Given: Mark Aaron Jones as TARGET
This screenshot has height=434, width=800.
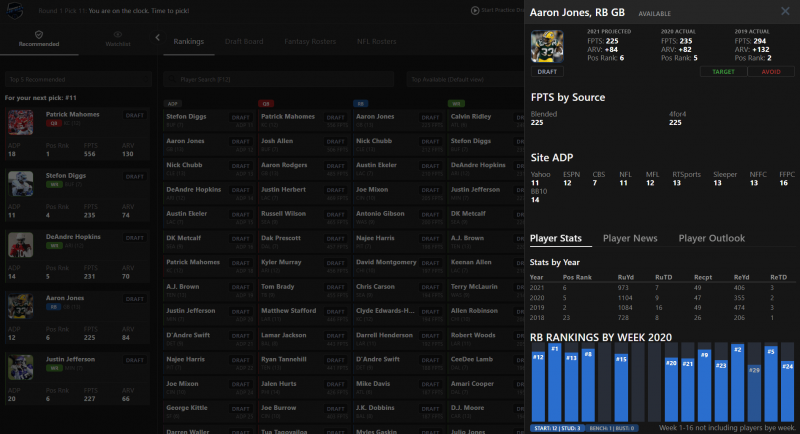Looking at the screenshot, I should click(x=723, y=72).
